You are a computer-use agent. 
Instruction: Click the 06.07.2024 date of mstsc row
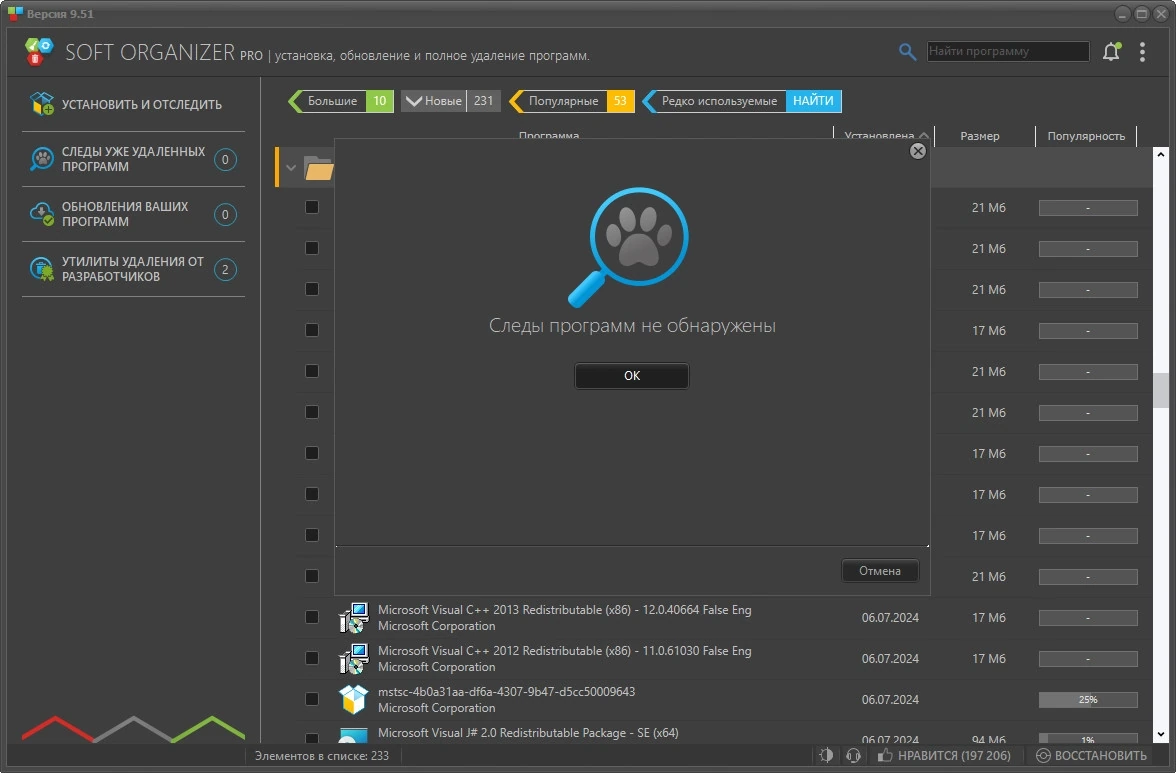coord(890,700)
